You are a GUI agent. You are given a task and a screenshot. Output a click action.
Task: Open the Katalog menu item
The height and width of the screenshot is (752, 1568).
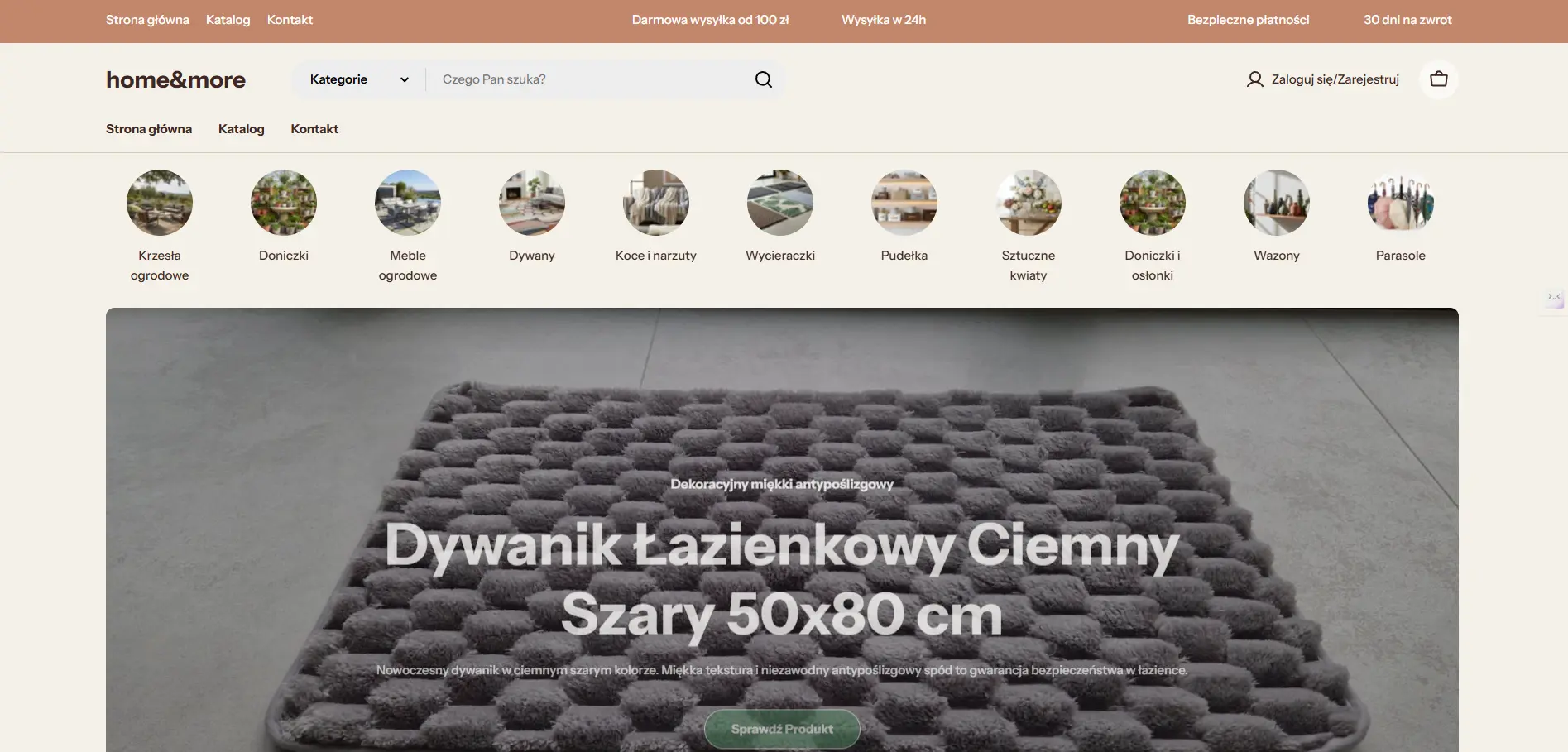pos(241,127)
